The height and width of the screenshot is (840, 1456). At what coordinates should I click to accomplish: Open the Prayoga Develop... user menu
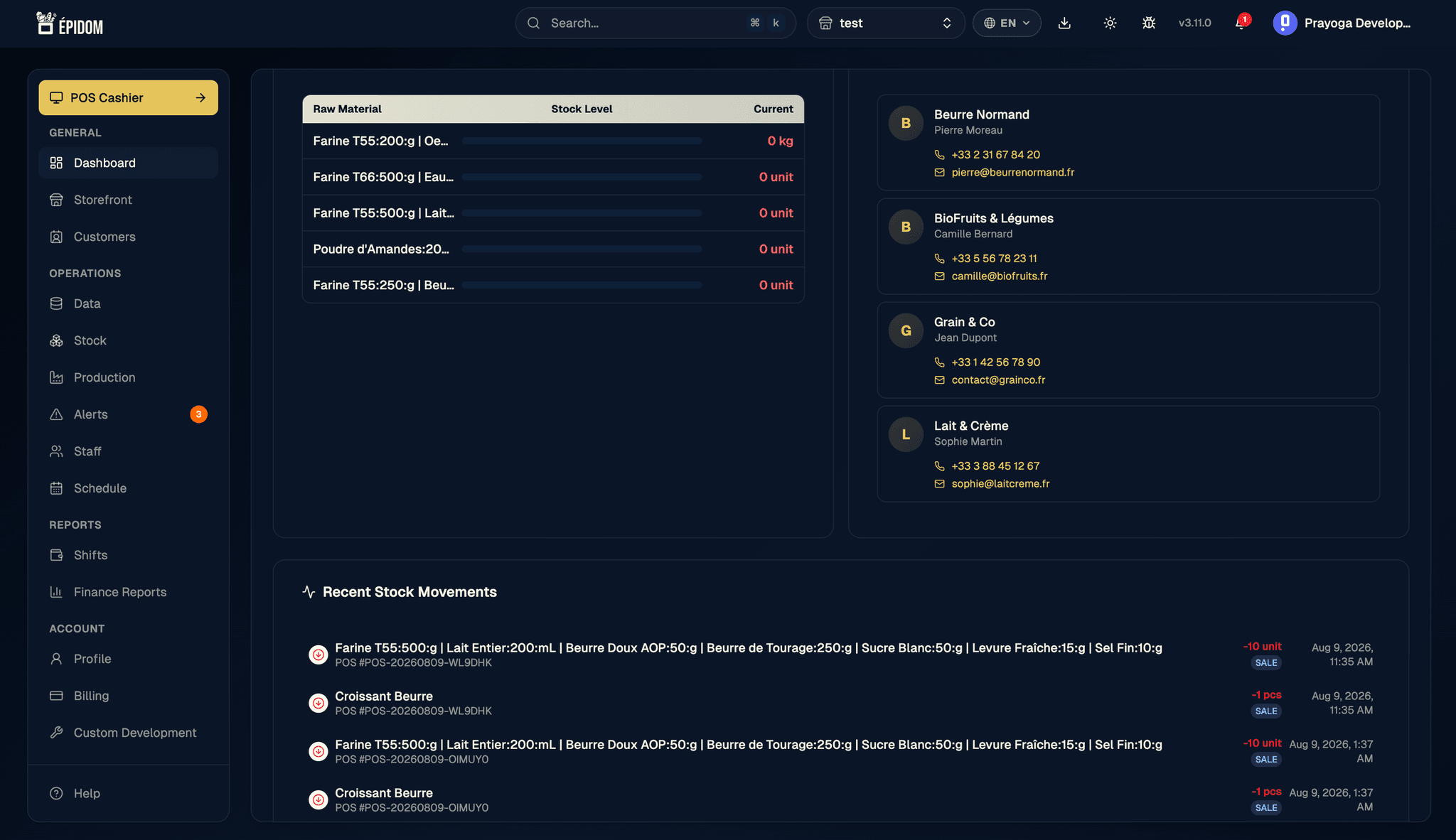[x=1342, y=23]
